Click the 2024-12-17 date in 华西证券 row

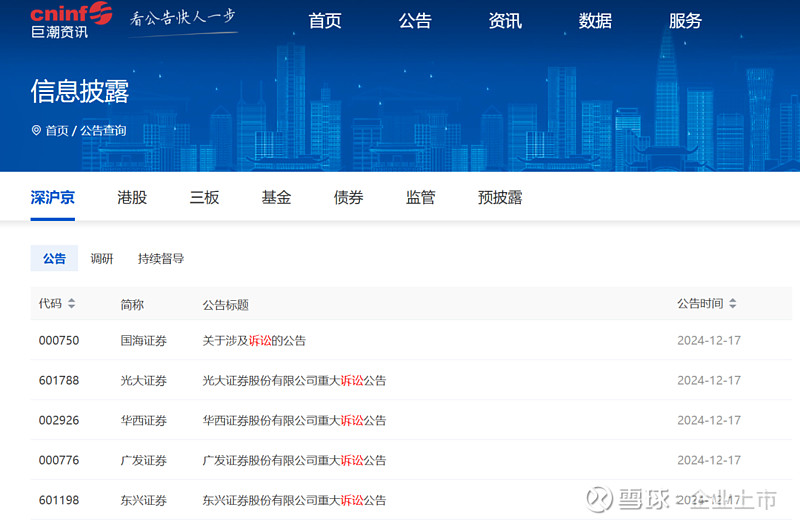709,420
